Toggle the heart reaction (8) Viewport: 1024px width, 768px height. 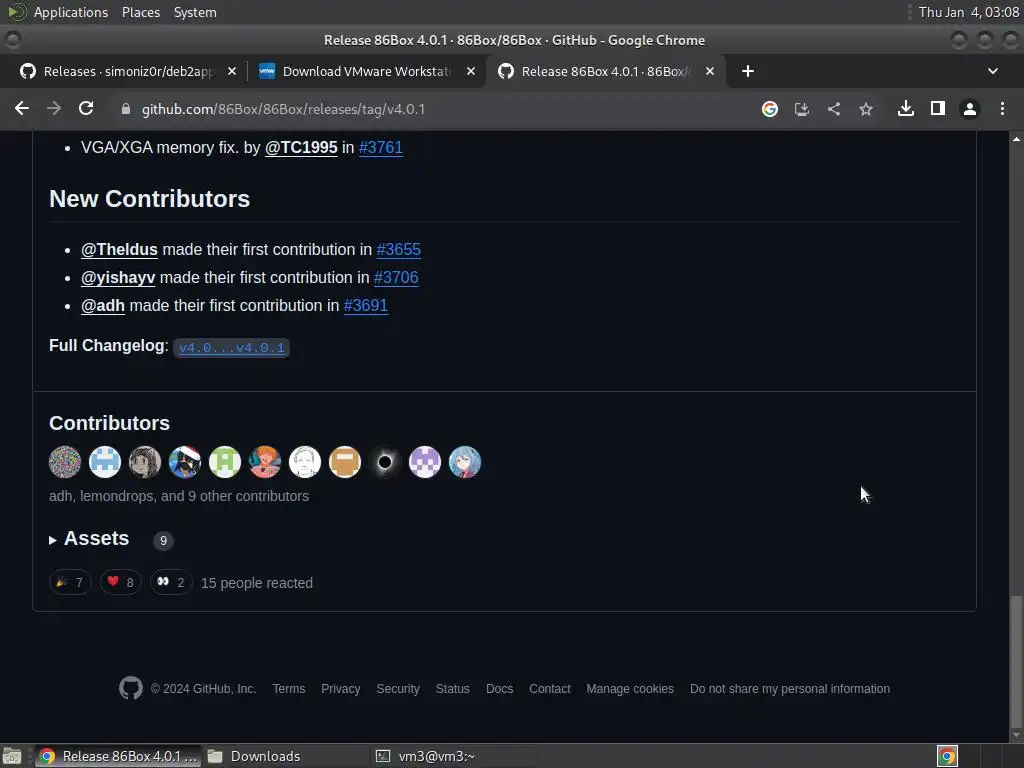pyautogui.click(x=121, y=583)
